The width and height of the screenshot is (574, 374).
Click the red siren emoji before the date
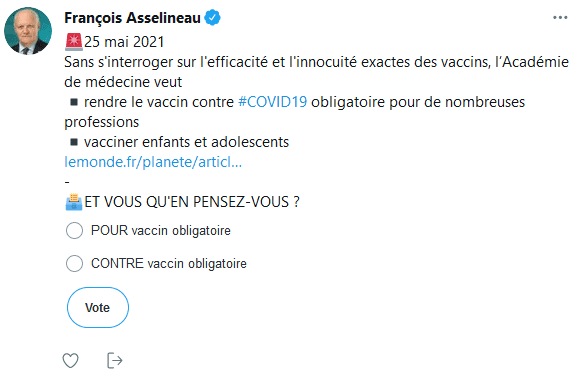[74, 42]
